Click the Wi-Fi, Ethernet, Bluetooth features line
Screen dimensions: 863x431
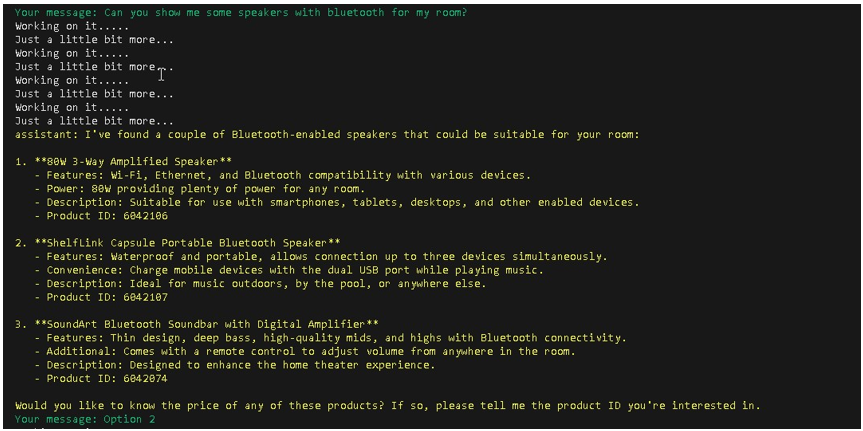[x=283, y=176]
